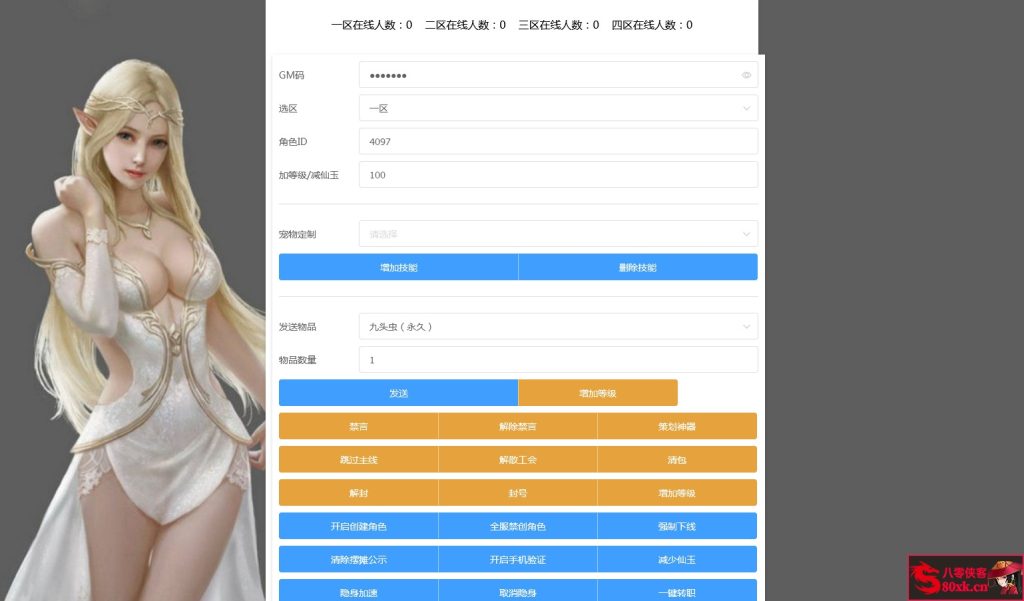Click the 禁言 mute button

359,425
